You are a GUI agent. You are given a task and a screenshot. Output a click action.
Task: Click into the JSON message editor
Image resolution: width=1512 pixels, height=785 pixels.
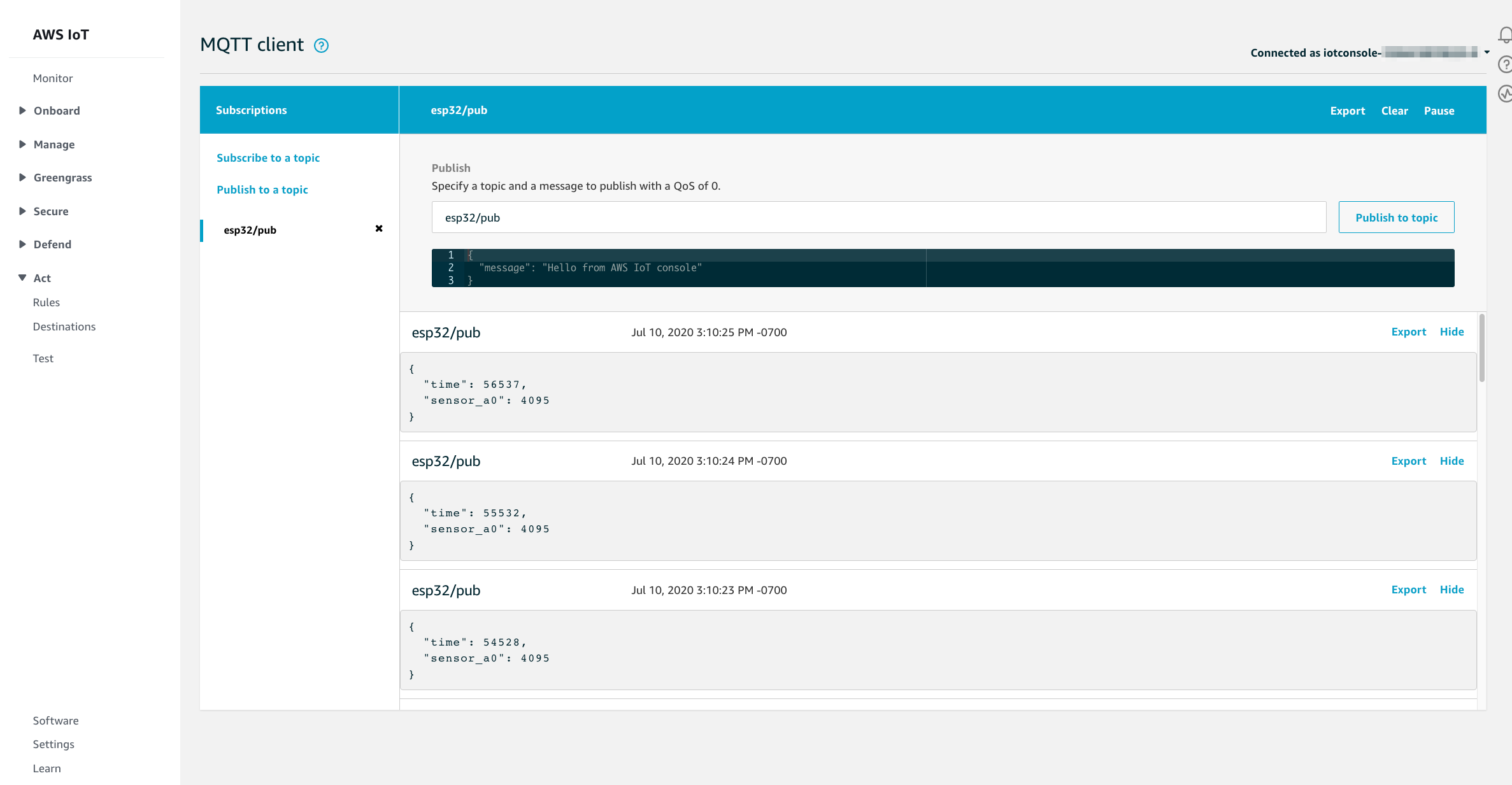943,268
